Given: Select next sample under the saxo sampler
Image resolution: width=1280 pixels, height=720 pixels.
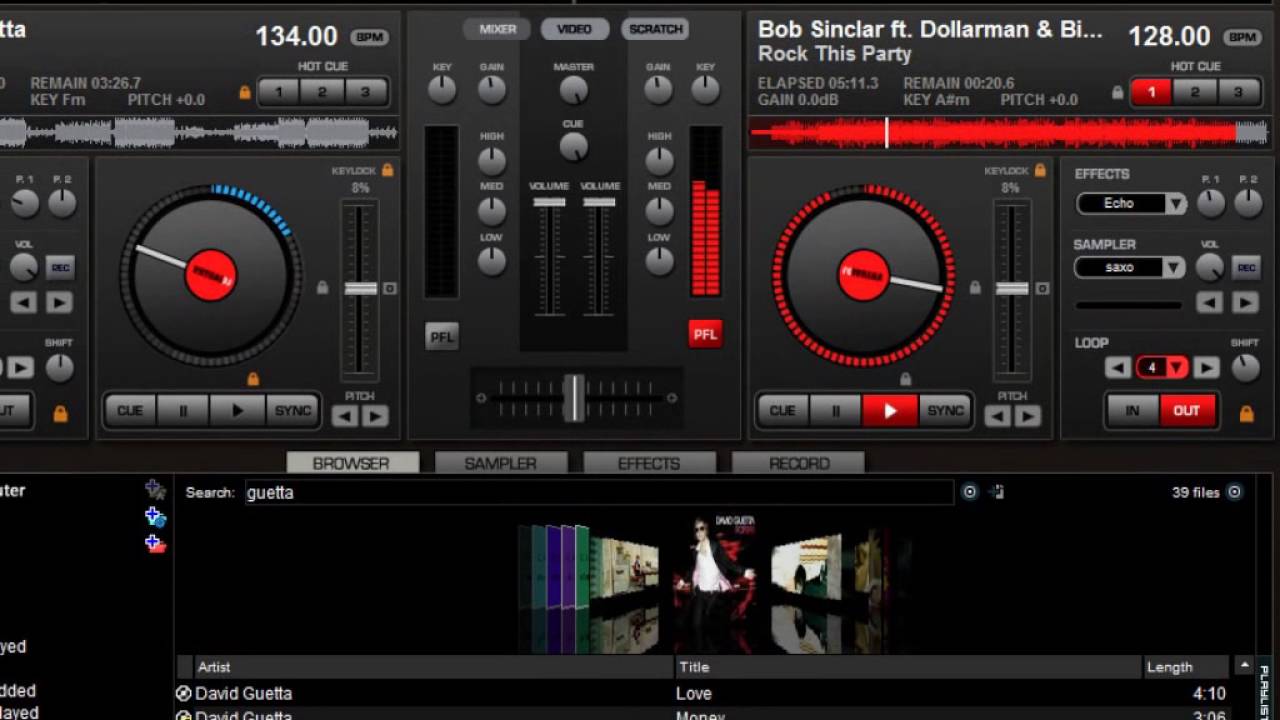Looking at the screenshot, I should tap(1245, 302).
